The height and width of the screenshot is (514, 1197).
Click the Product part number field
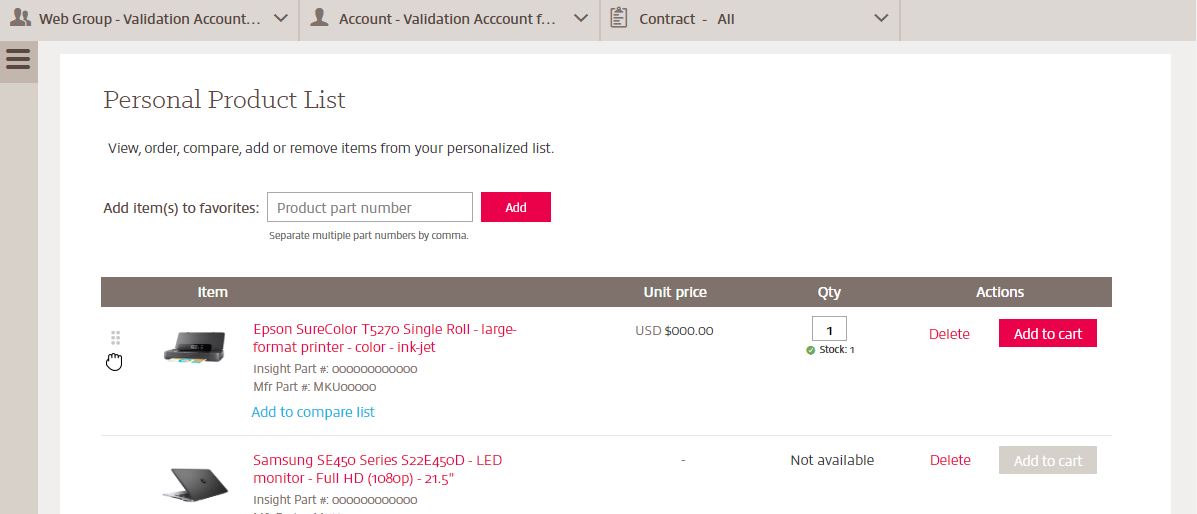(x=369, y=207)
